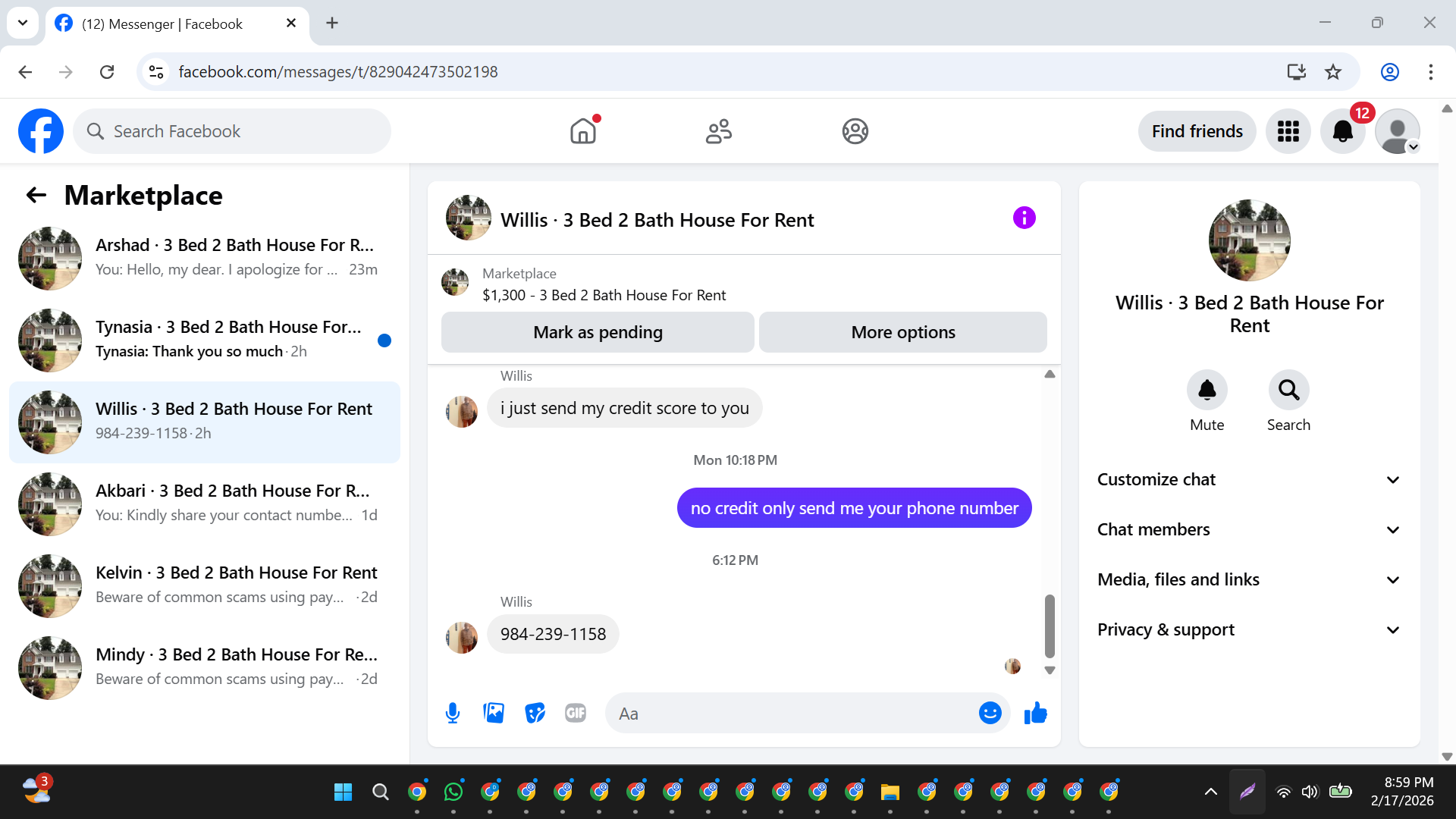Click the voice clip microphone icon

point(453,713)
